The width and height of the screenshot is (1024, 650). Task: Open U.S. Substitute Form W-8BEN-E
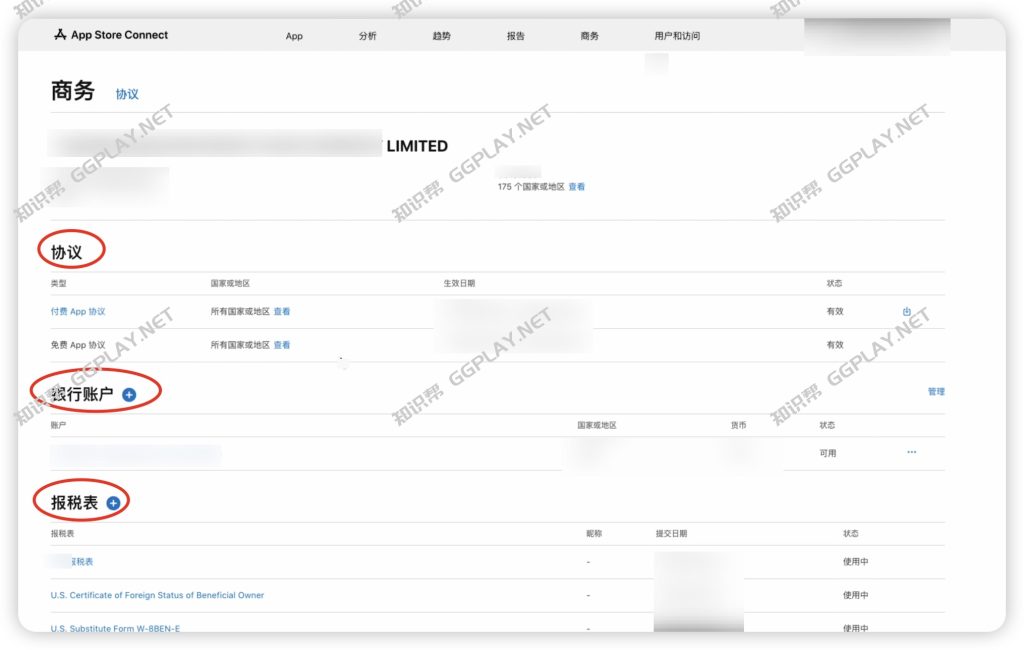tap(115, 628)
